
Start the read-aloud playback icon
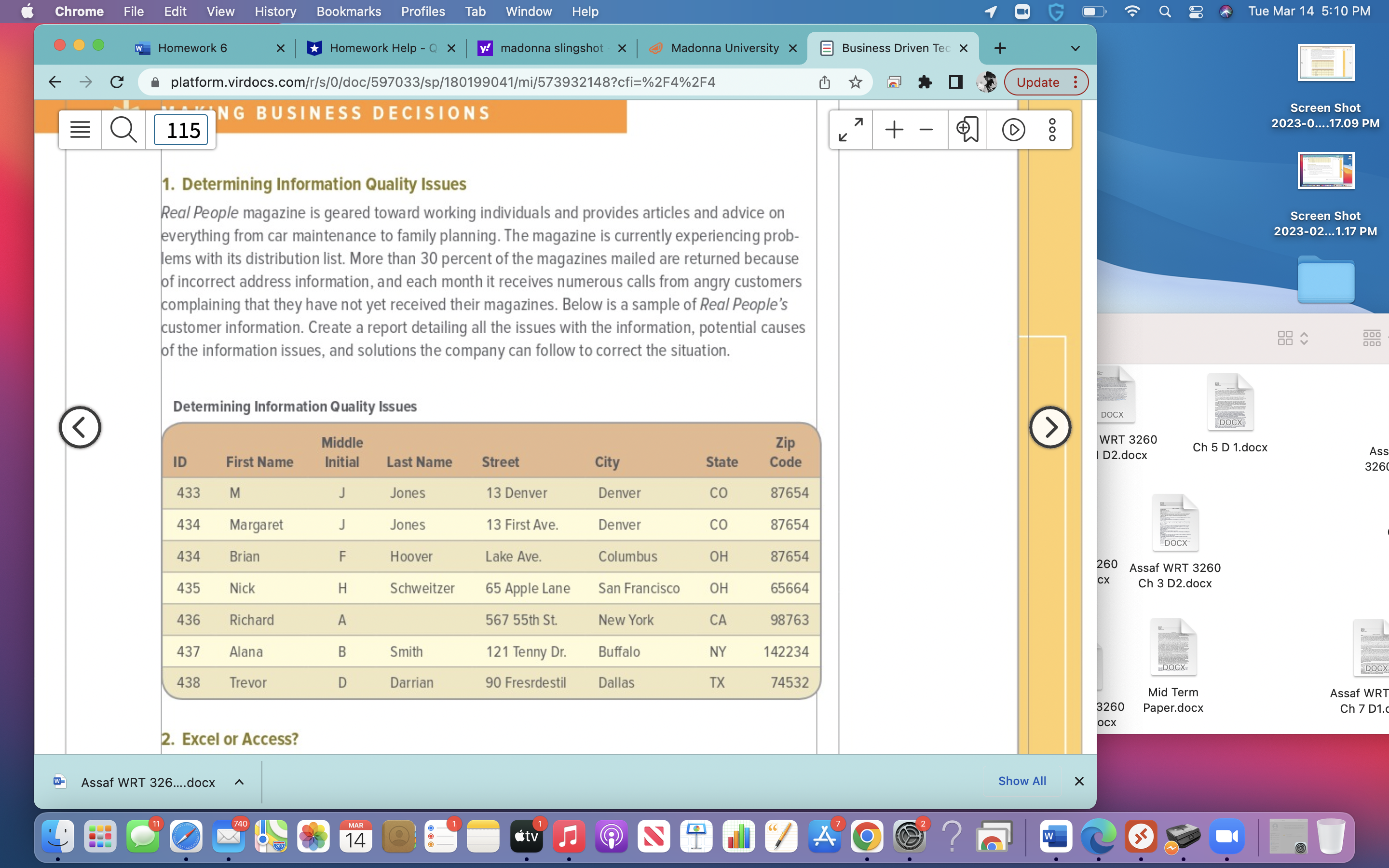pos(1014,130)
